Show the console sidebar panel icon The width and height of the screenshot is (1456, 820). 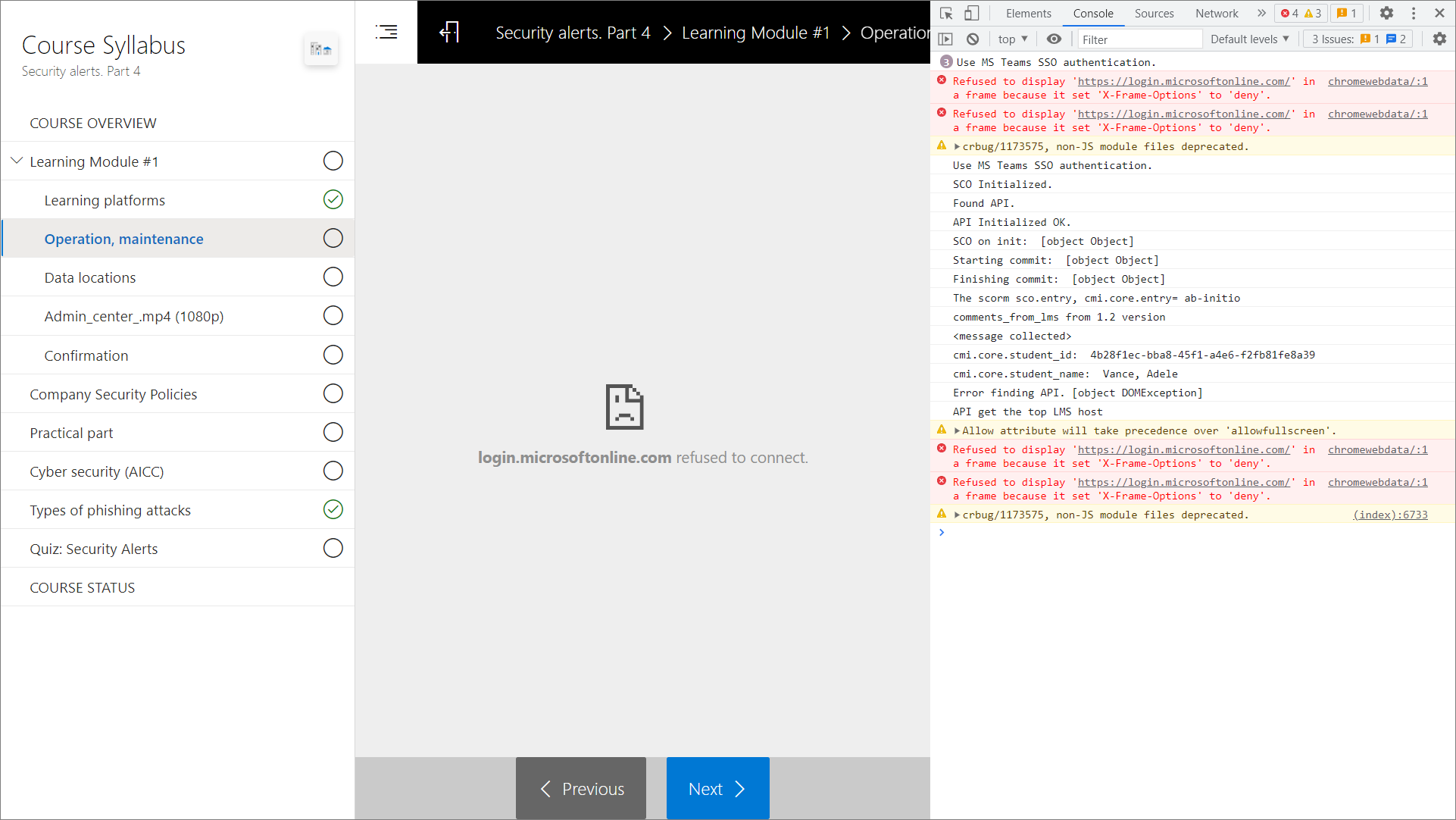tap(945, 39)
